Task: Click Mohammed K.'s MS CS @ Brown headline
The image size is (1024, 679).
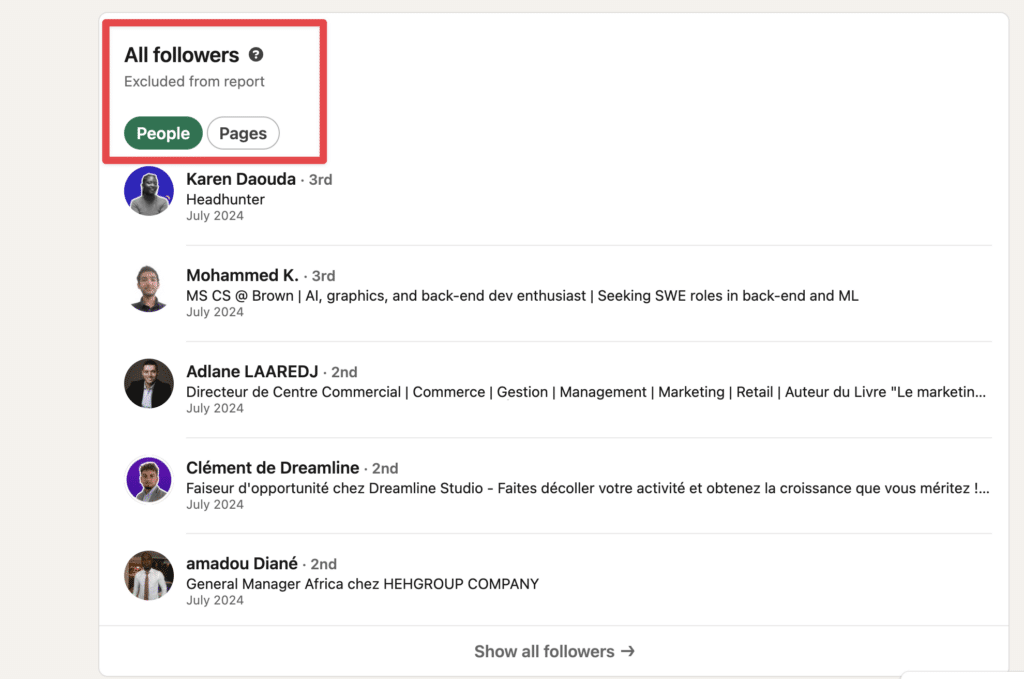Action: tap(522, 296)
